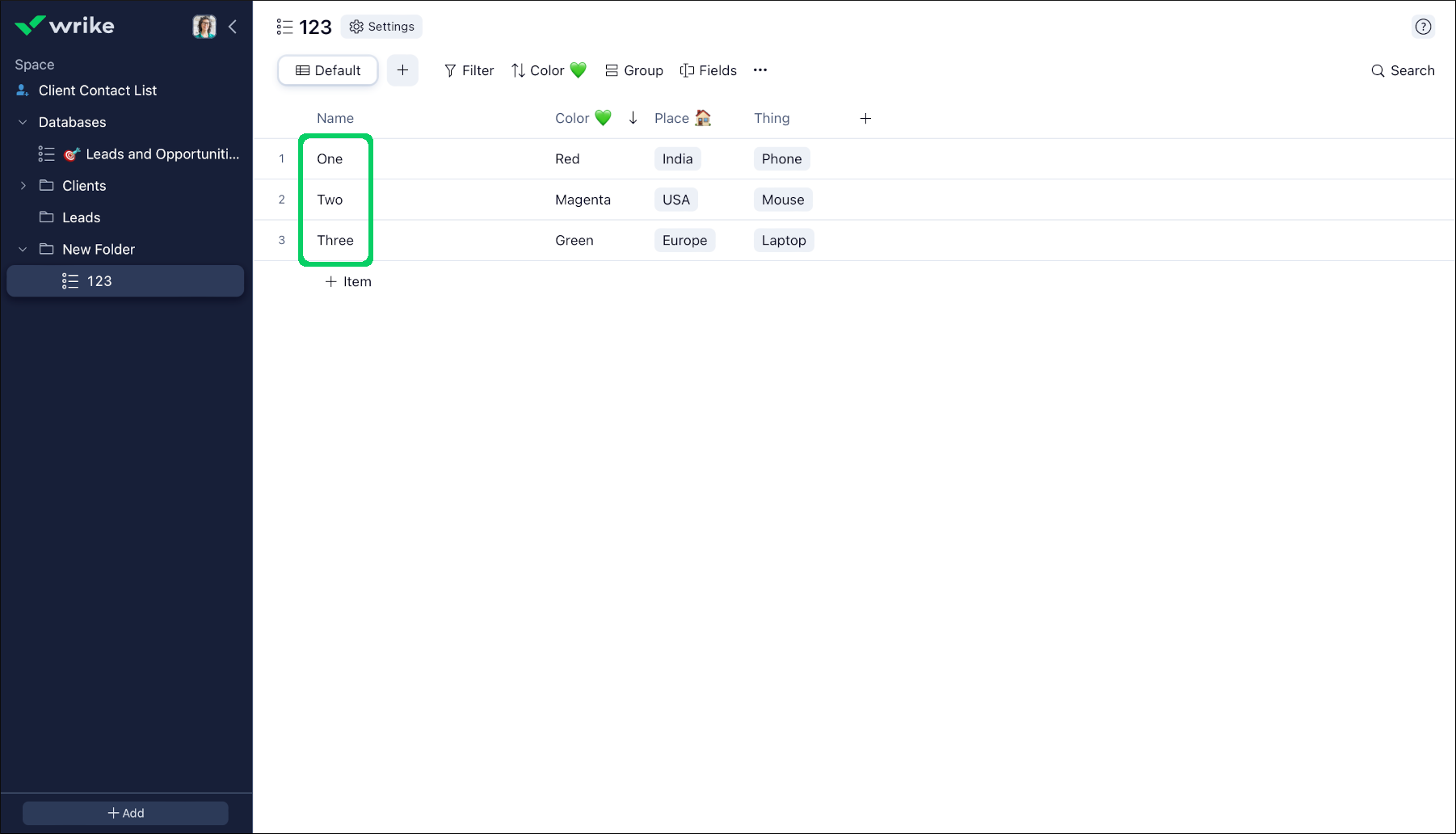Click the Add button in sidebar
Image resolution: width=1456 pixels, height=834 pixels.
[x=125, y=813]
